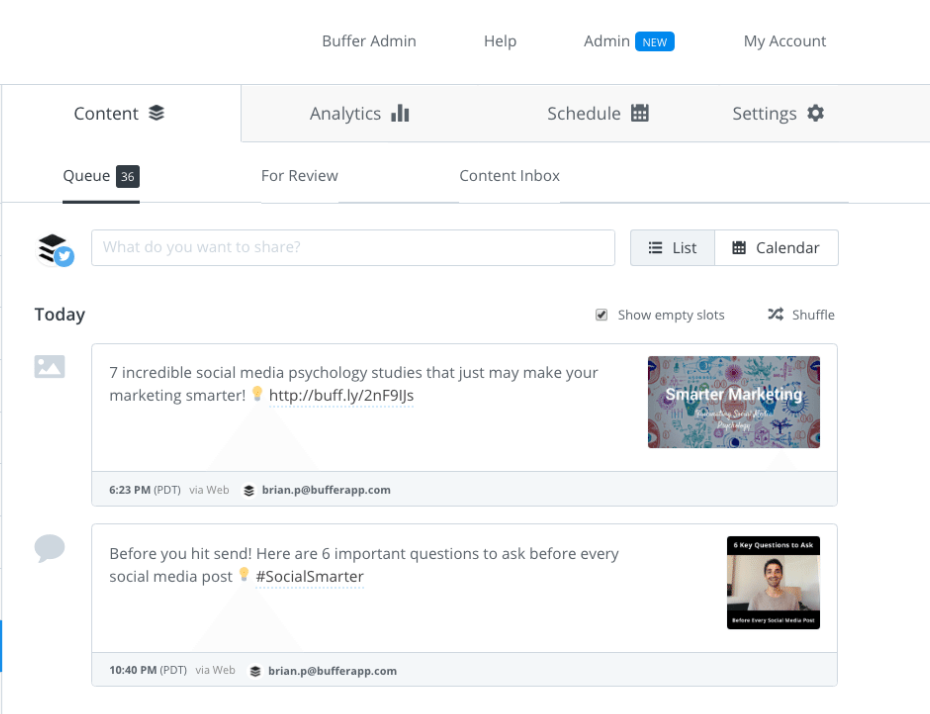This screenshot has height=714, width=930.
Task: Click the 'Before you hit send!' post text
Action: (x=364, y=565)
